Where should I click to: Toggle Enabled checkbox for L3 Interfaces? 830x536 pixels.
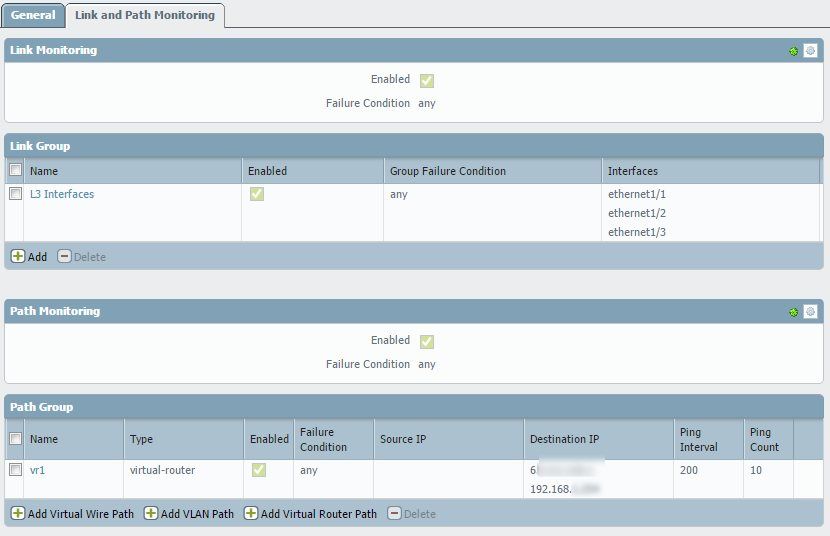[x=257, y=194]
